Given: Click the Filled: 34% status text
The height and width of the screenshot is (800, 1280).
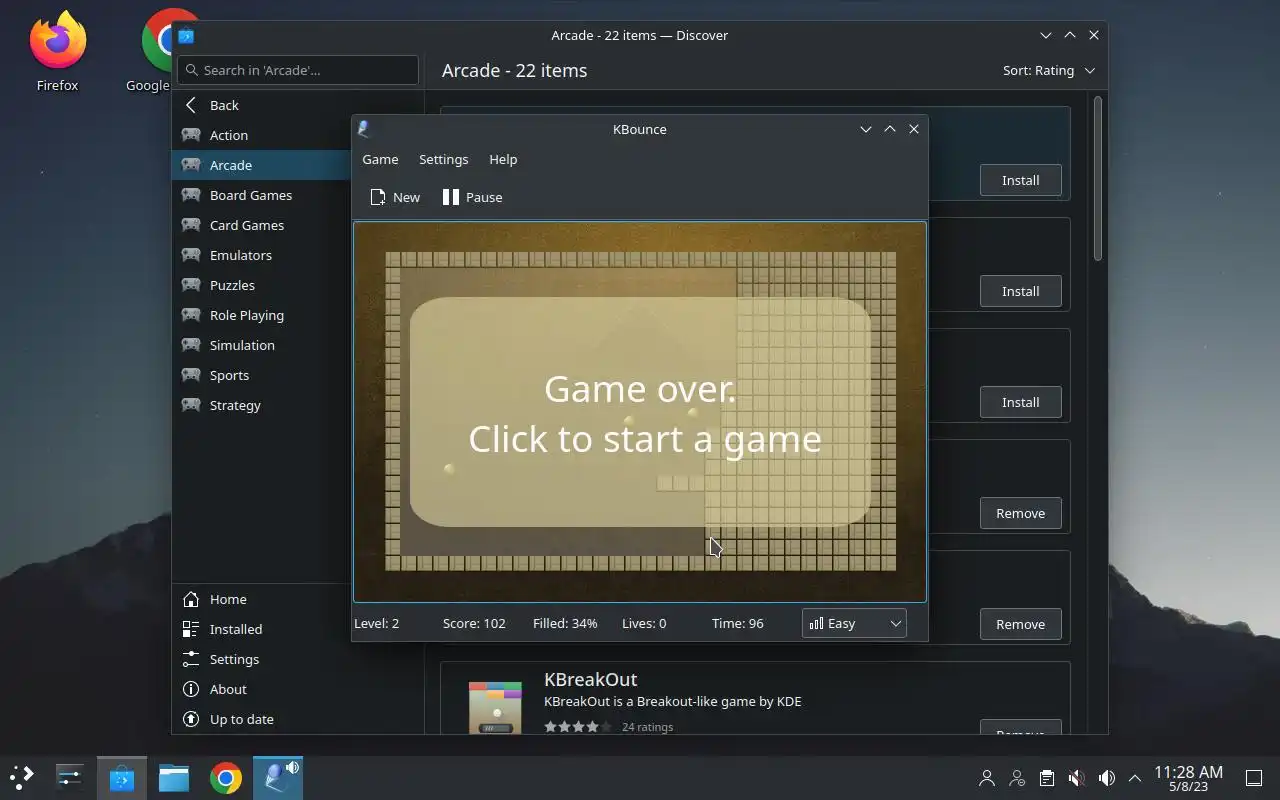Looking at the screenshot, I should (565, 623).
